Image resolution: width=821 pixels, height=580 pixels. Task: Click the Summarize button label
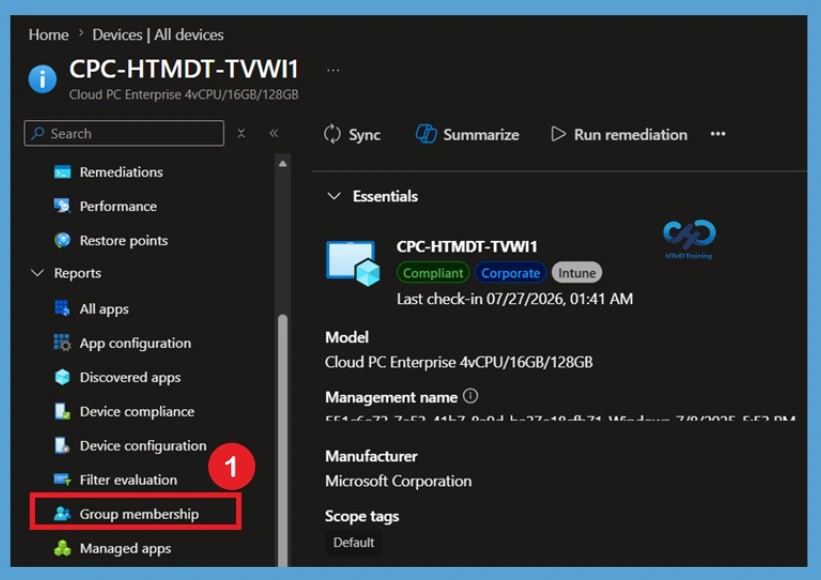[x=481, y=135]
